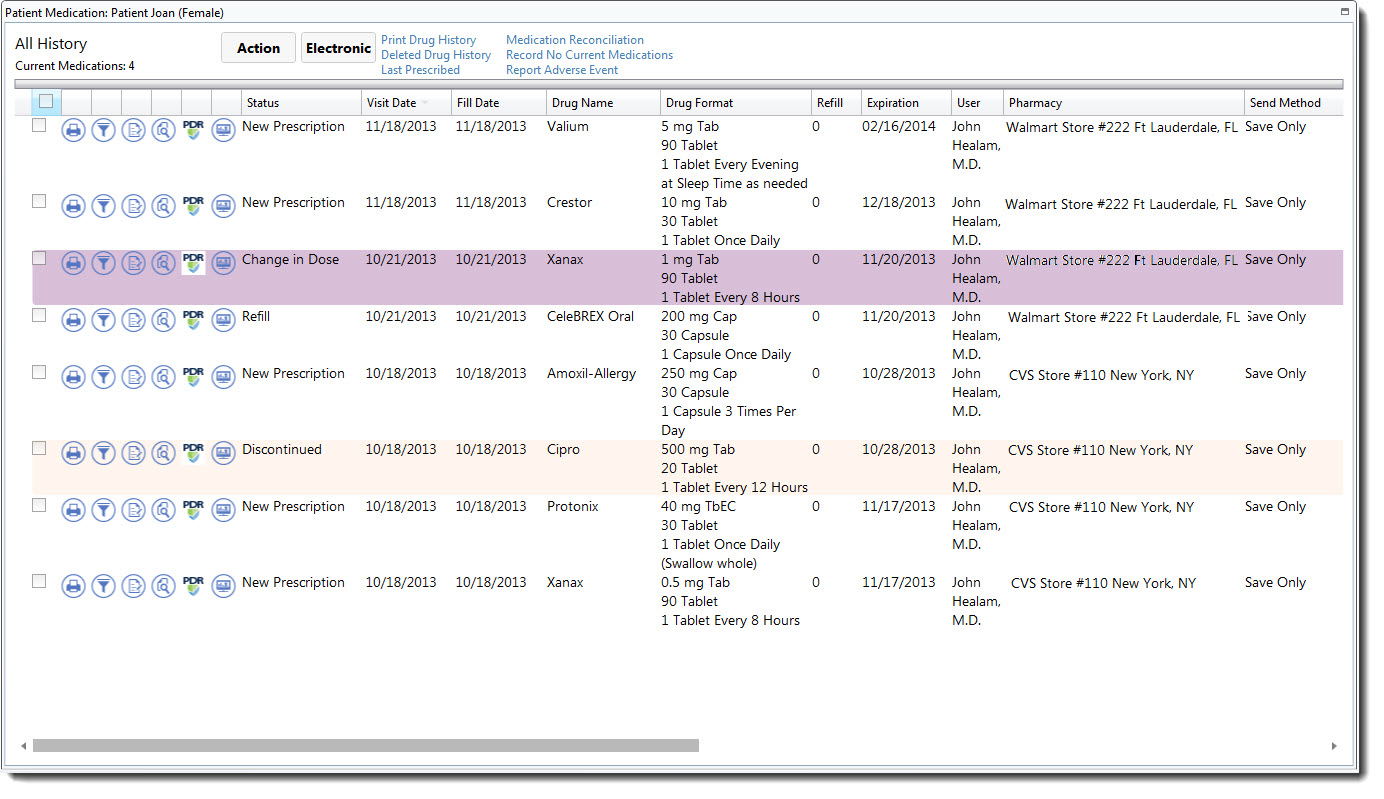Open the Deleted Drug History link

pos(436,55)
